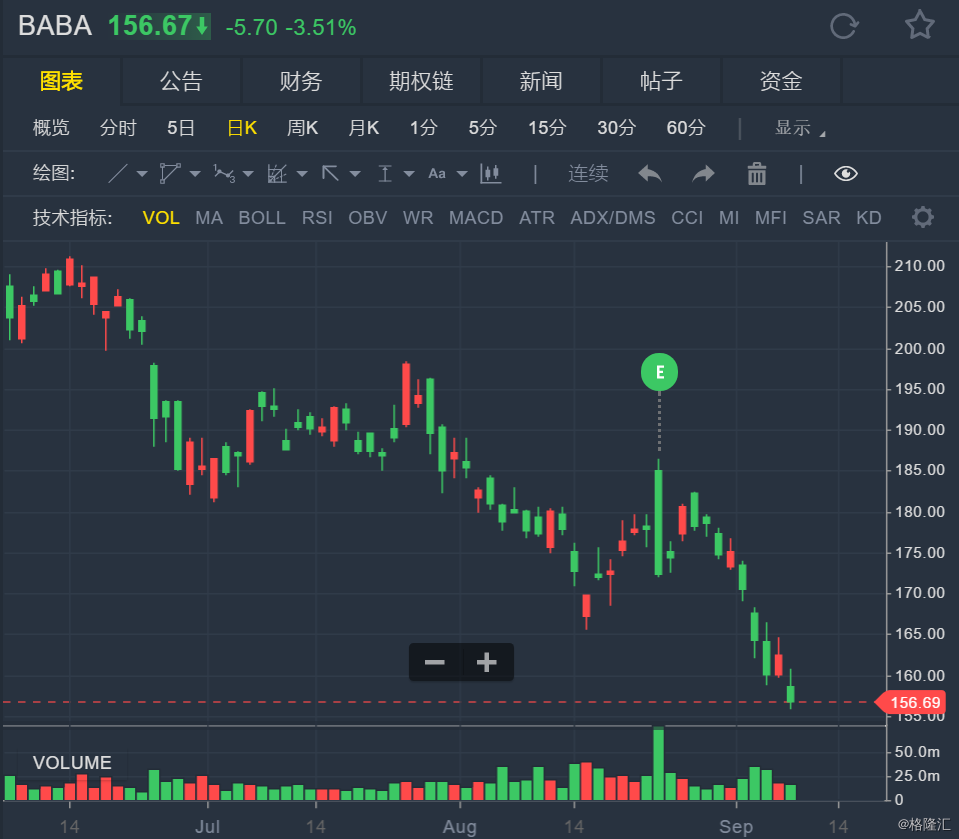Screen dimensions: 959x839
Task: Select the 30分 interval
Action: click(x=616, y=128)
